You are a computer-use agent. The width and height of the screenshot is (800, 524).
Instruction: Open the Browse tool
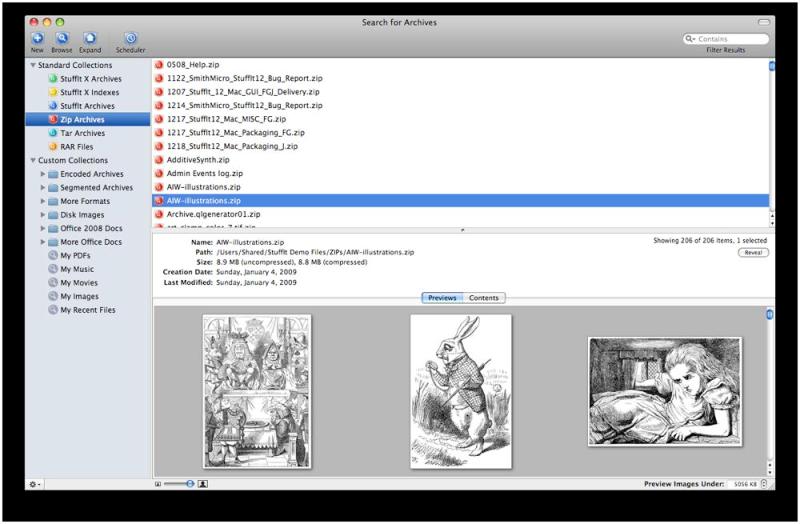click(62, 38)
